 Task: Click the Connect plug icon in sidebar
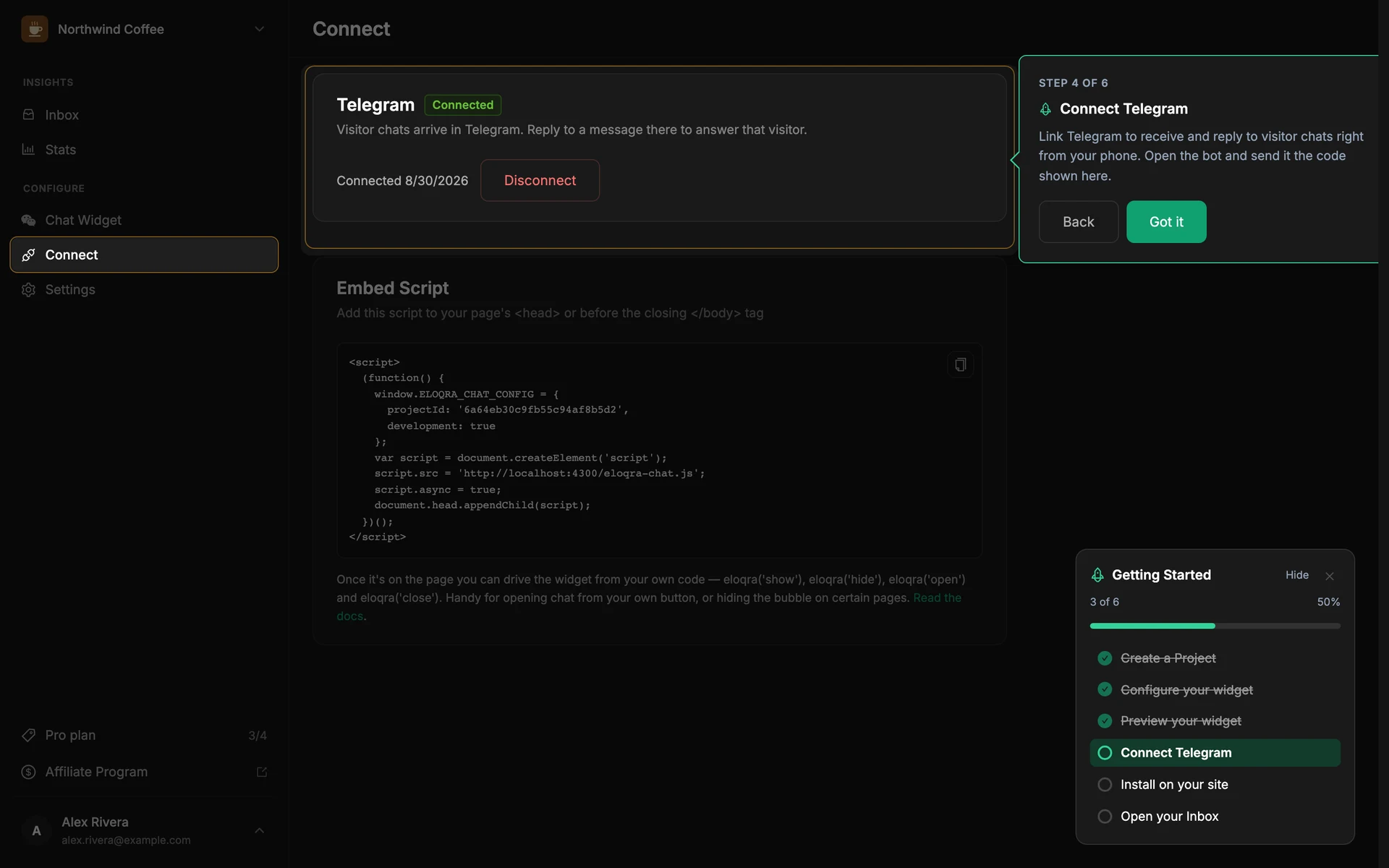[28, 255]
